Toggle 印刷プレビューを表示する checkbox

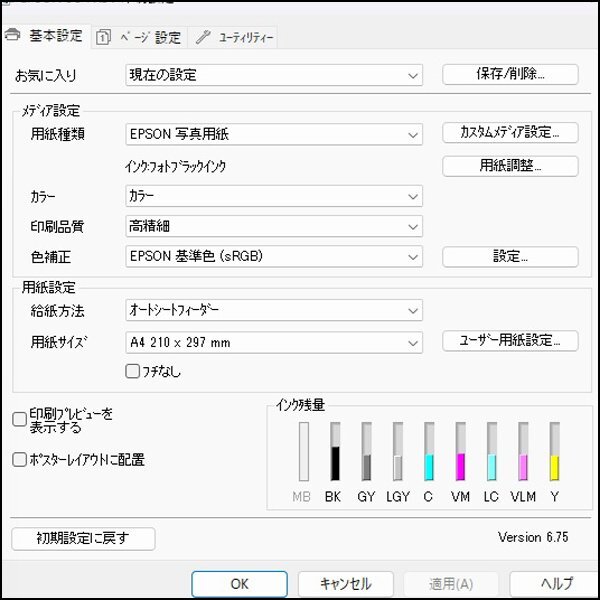point(19,419)
